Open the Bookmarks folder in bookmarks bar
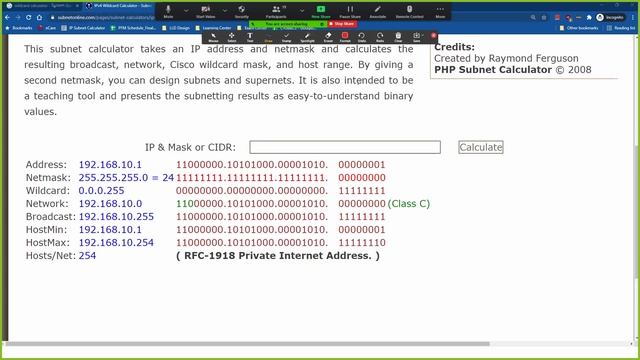 pyautogui.click(x=19, y=28)
